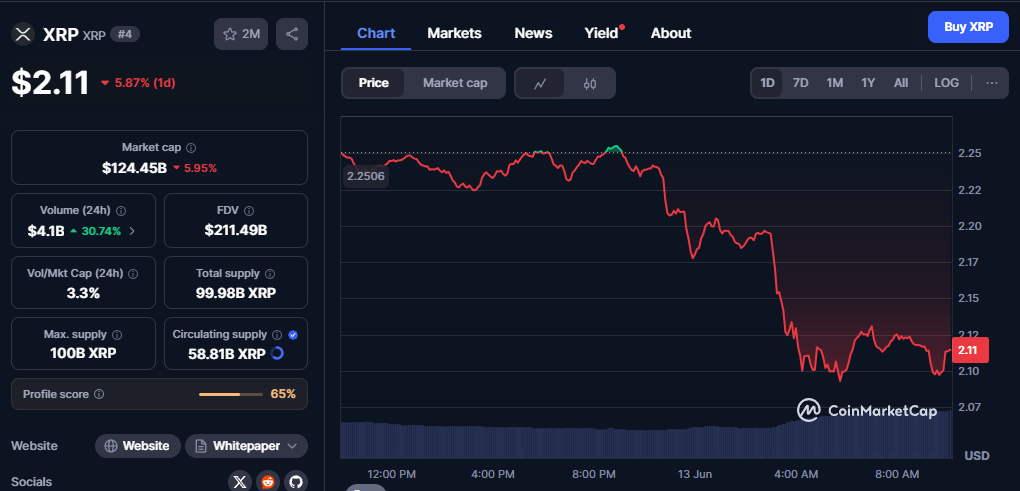Click the $2.11 price heading

50,83
